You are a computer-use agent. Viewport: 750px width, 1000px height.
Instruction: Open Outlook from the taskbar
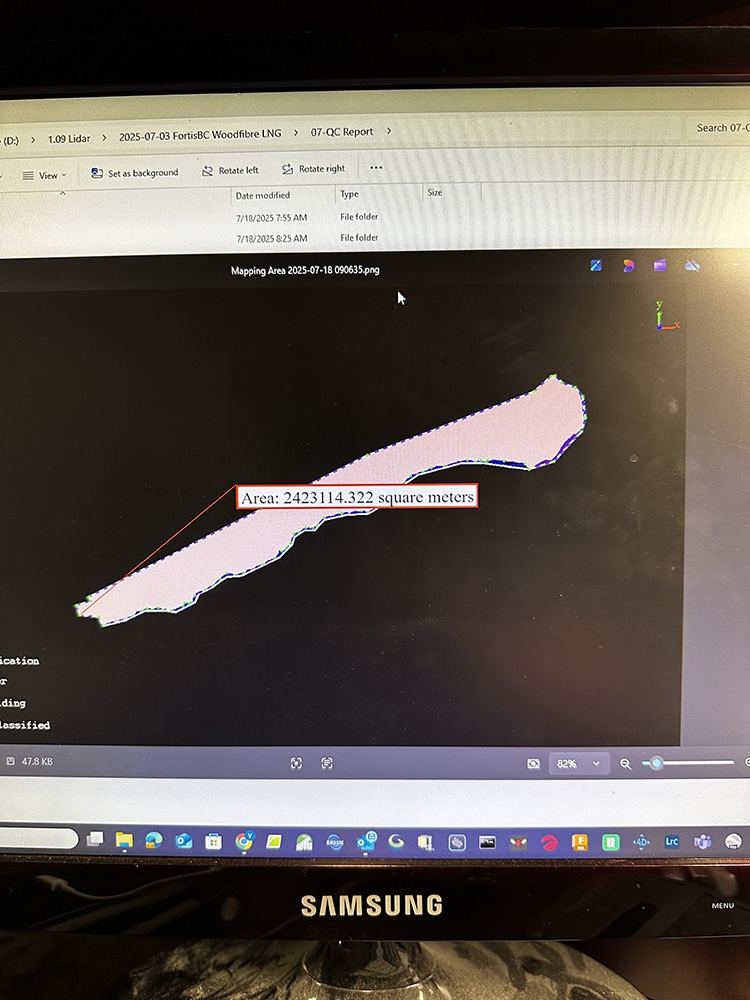[183, 841]
